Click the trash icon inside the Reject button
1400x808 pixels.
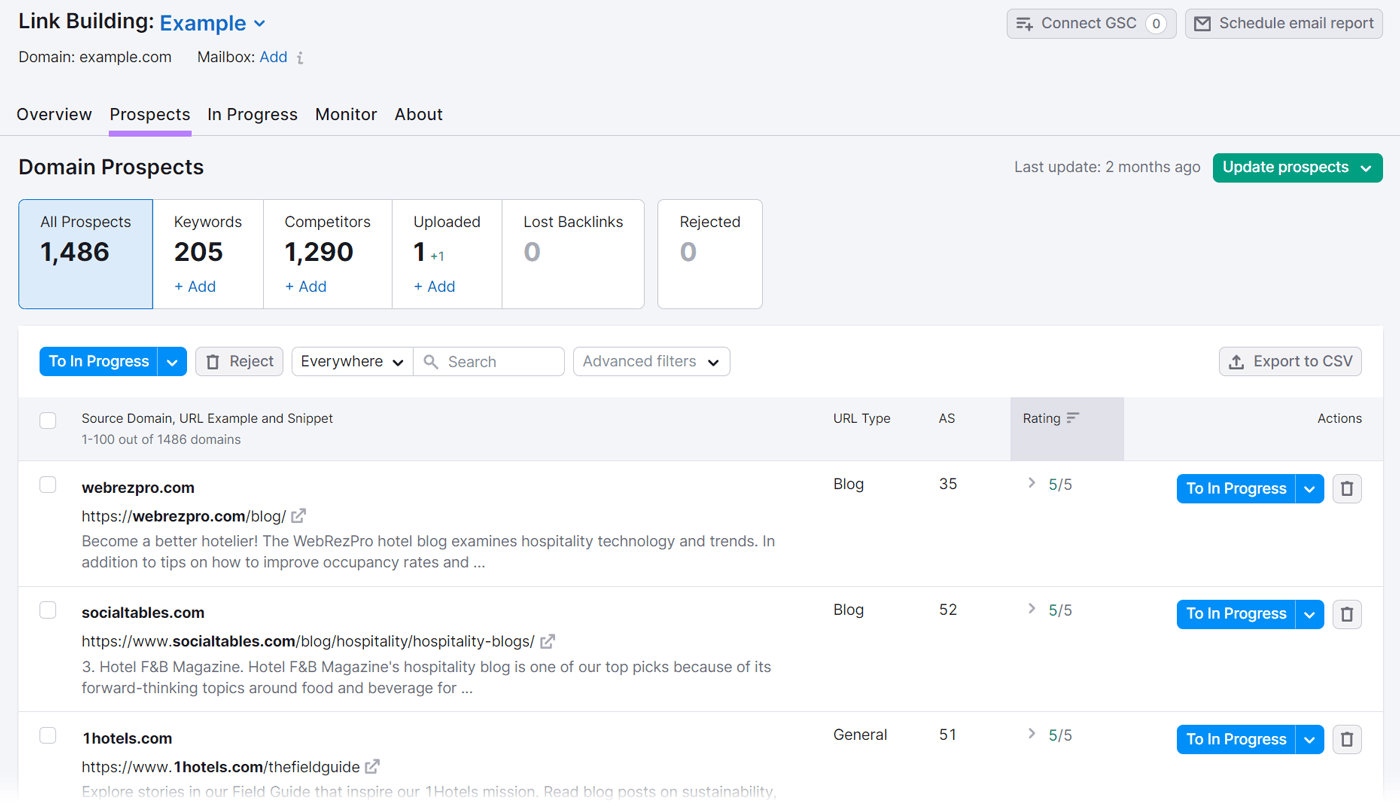213,361
